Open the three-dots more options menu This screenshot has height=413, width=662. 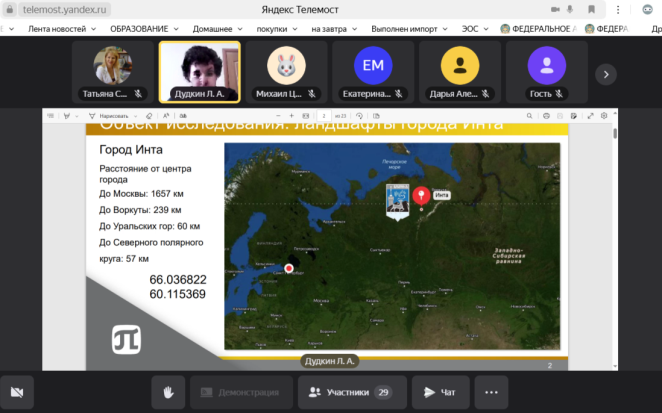[490, 392]
